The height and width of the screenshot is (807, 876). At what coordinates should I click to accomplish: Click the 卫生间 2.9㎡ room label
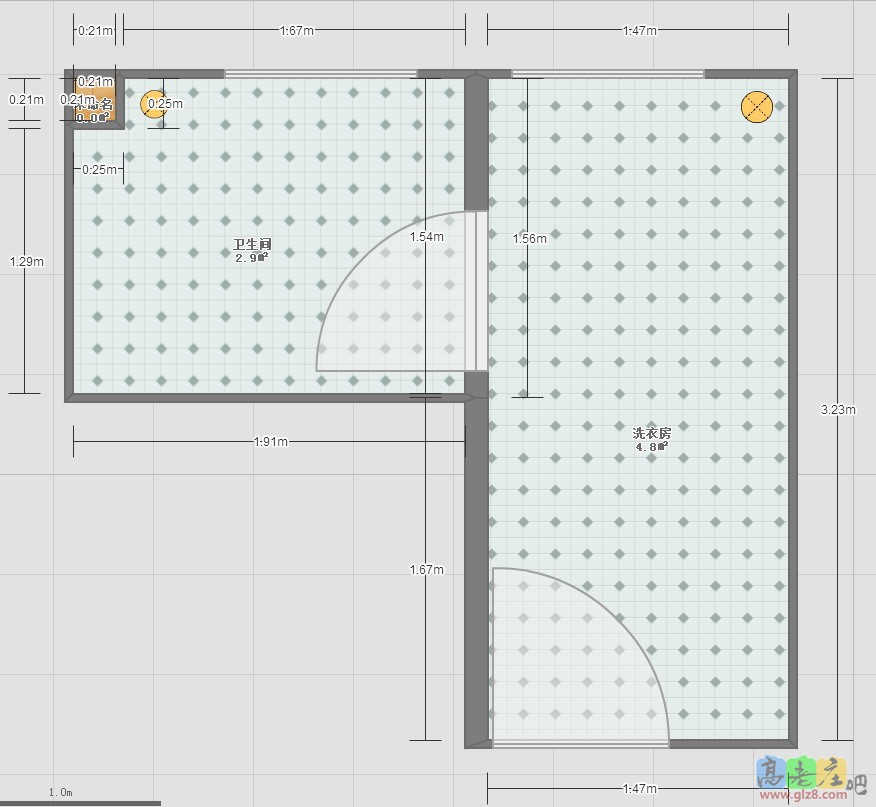(250, 250)
